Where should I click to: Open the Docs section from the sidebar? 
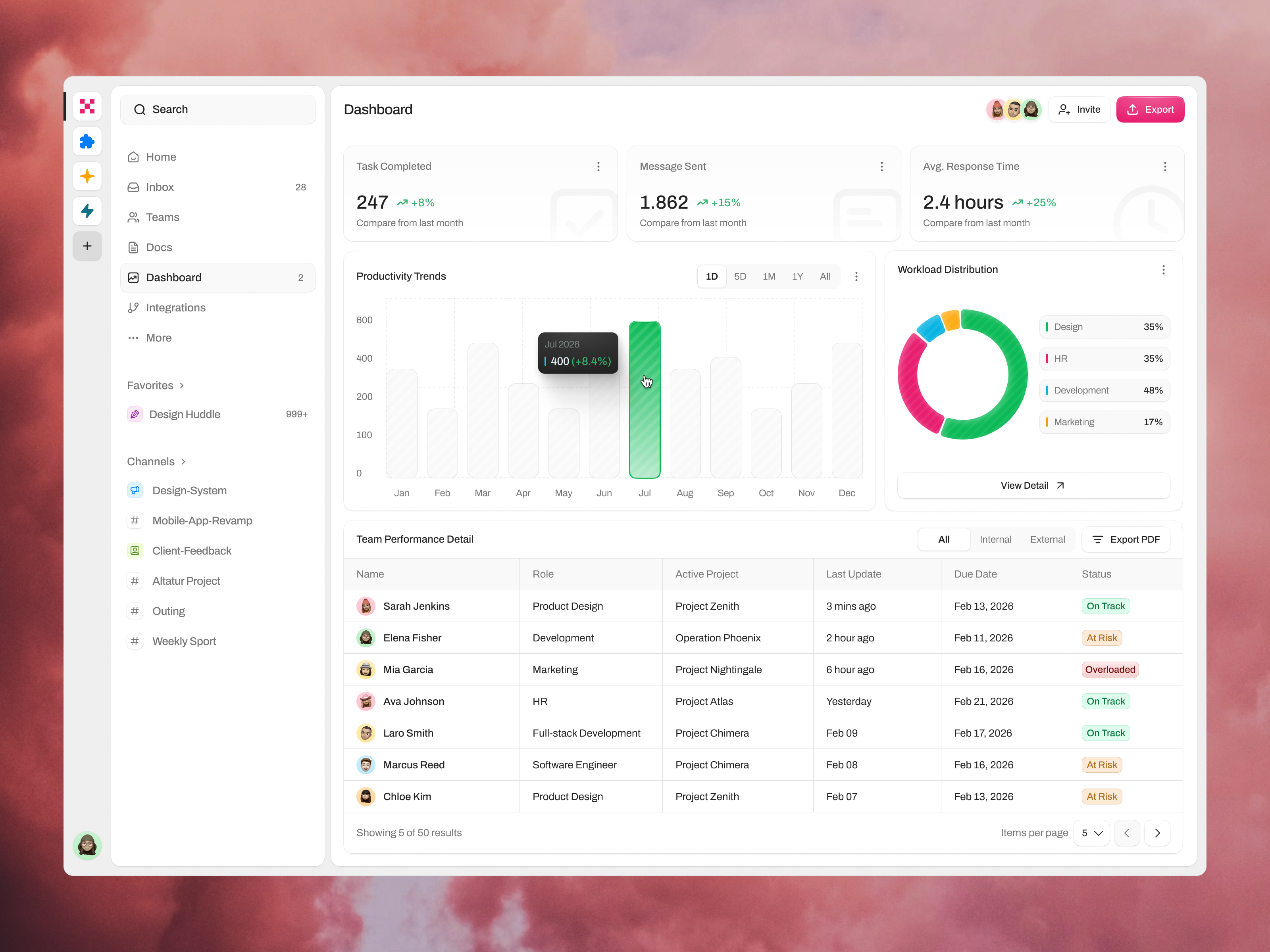click(x=158, y=247)
